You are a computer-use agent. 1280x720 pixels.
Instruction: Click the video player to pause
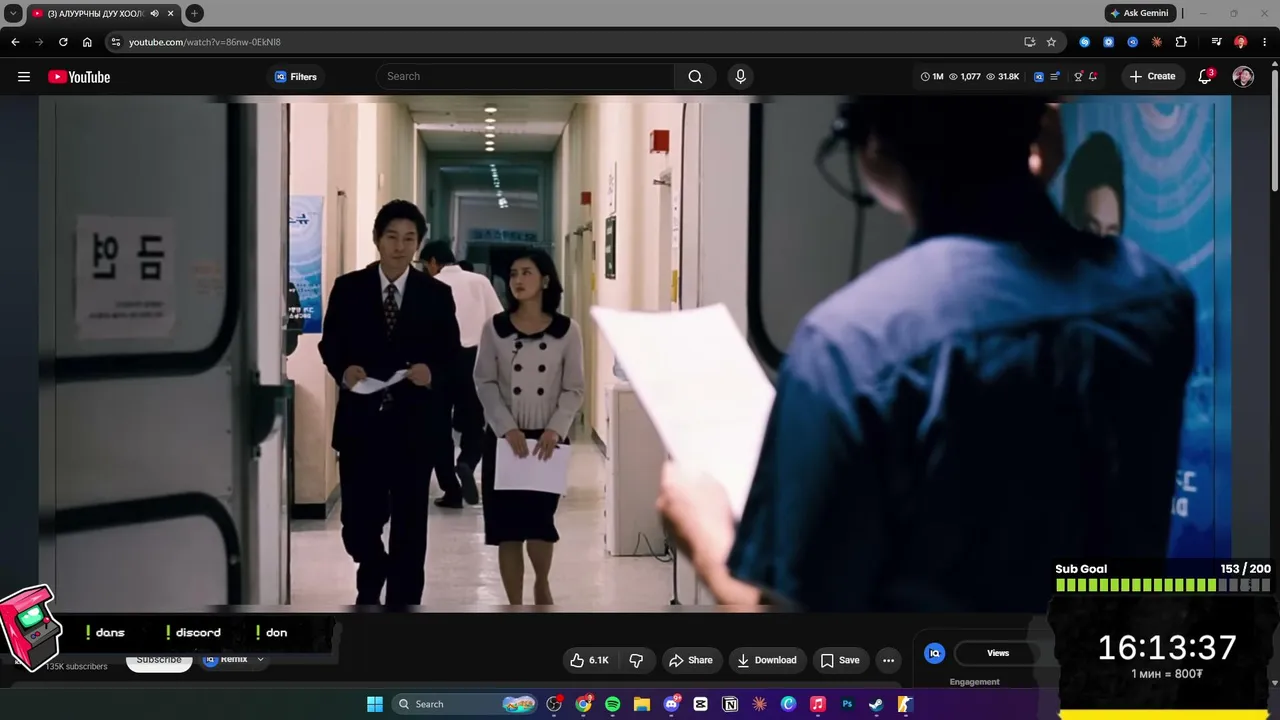point(635,353)
